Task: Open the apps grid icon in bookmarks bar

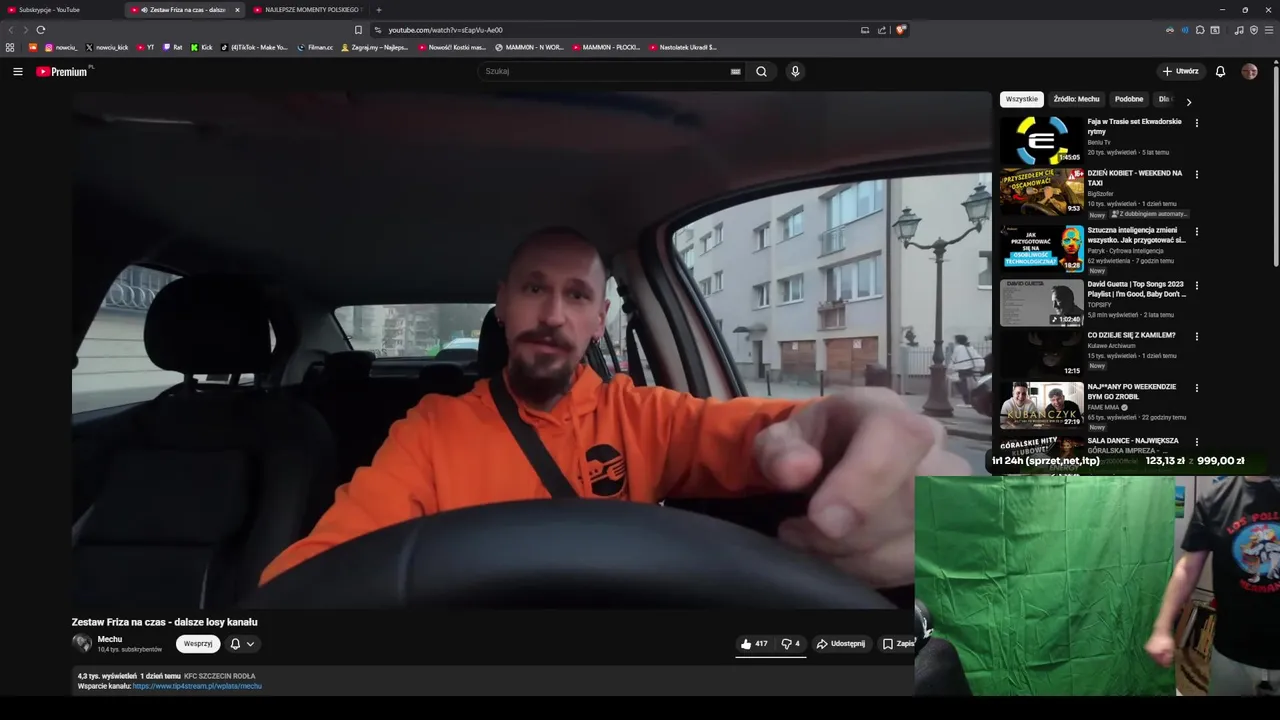Action: (10, 47)
